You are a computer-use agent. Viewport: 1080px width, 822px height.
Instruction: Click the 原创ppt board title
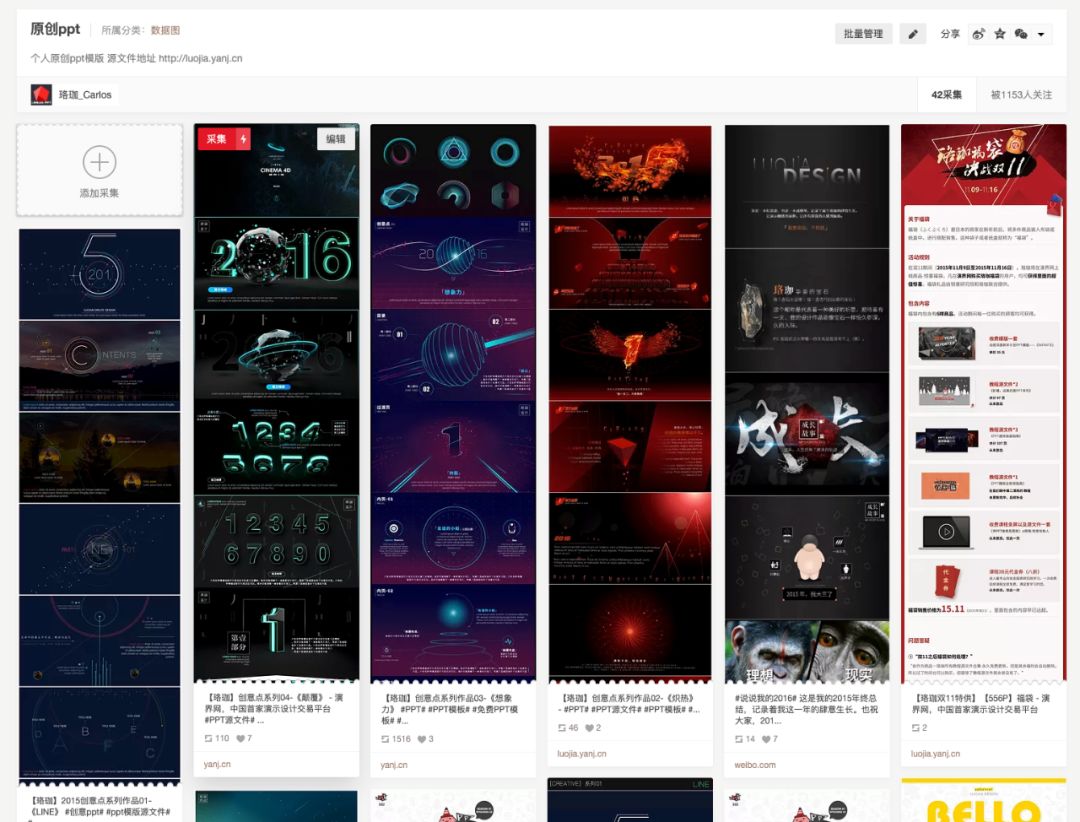[x=55, y=29]
